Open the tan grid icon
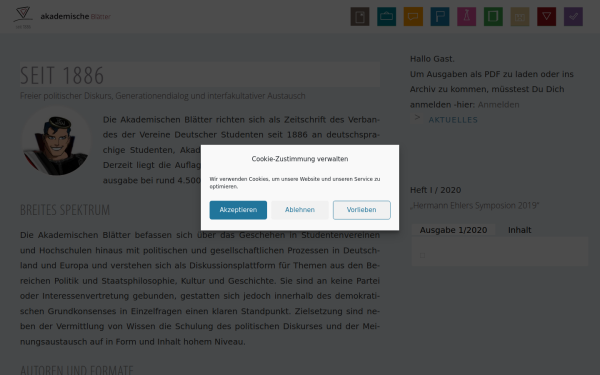Viewport: 600px width, 375px height. (x=520, y=16)
